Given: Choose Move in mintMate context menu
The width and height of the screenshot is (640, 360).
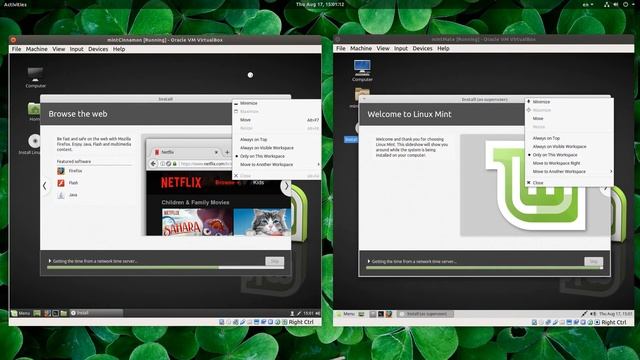Looking at the screenshot, I should (x=569, y=118).
